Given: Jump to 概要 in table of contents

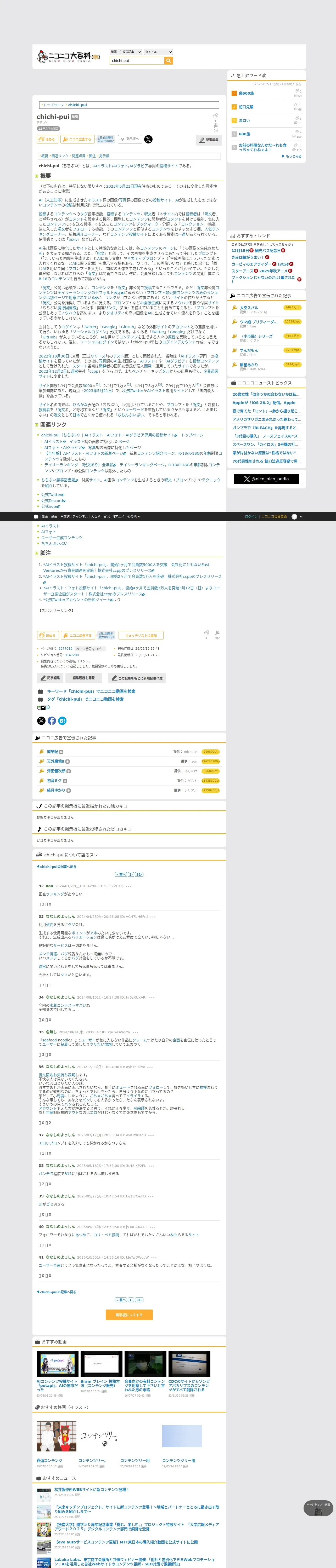Looking at the screenshot, I should (44, 156).
